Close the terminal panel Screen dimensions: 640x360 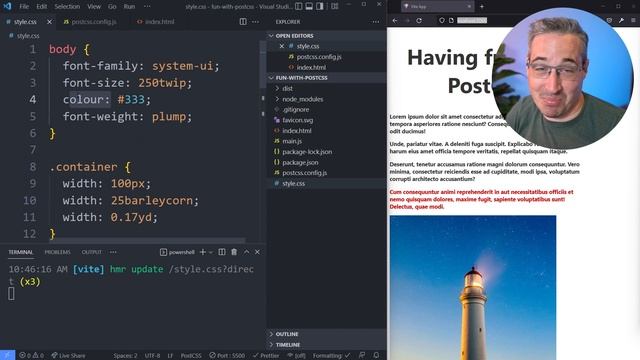coord(257,252)
